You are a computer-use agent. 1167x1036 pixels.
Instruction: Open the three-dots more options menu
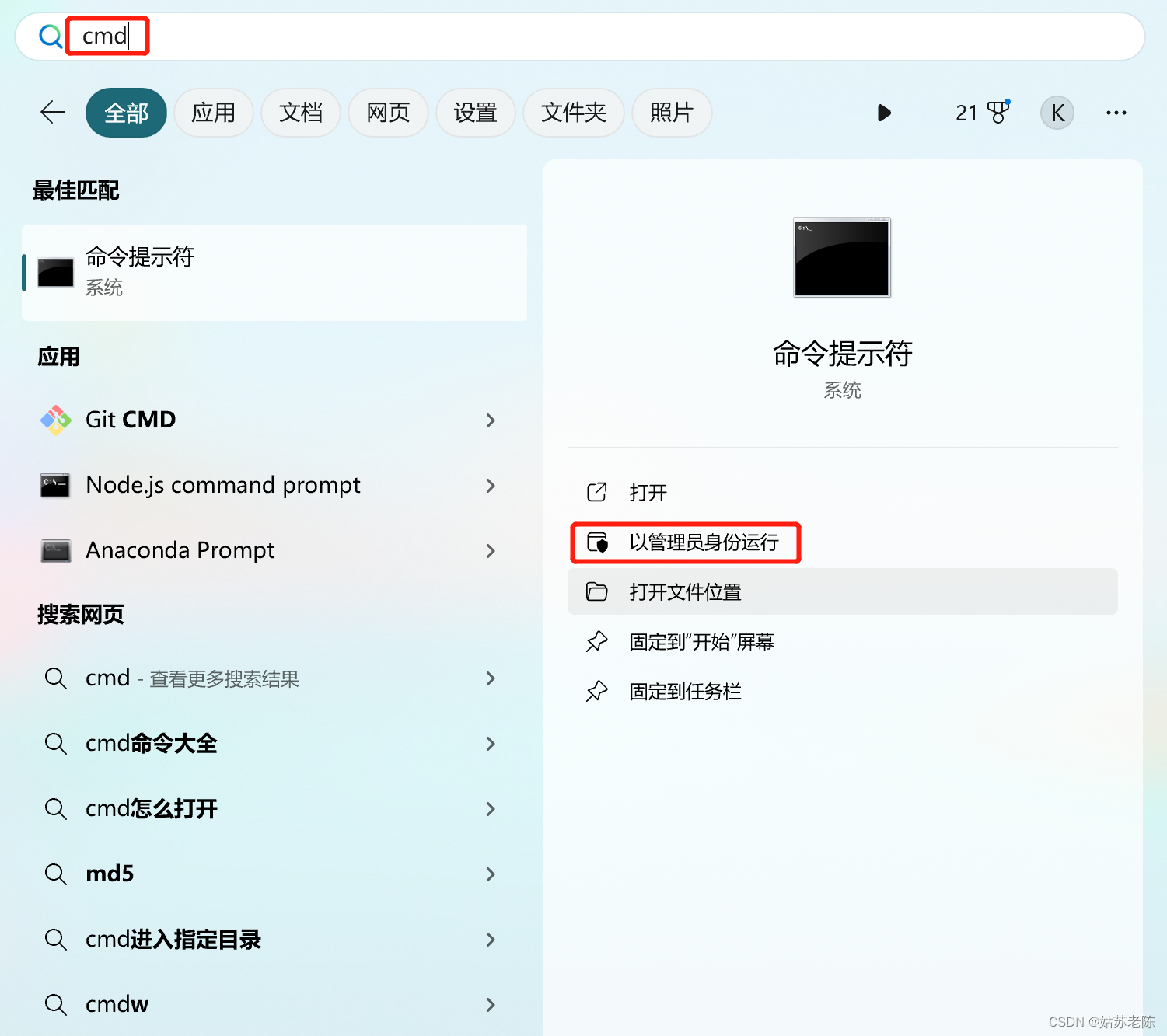pyautogui.click(x=1116, y=113)
